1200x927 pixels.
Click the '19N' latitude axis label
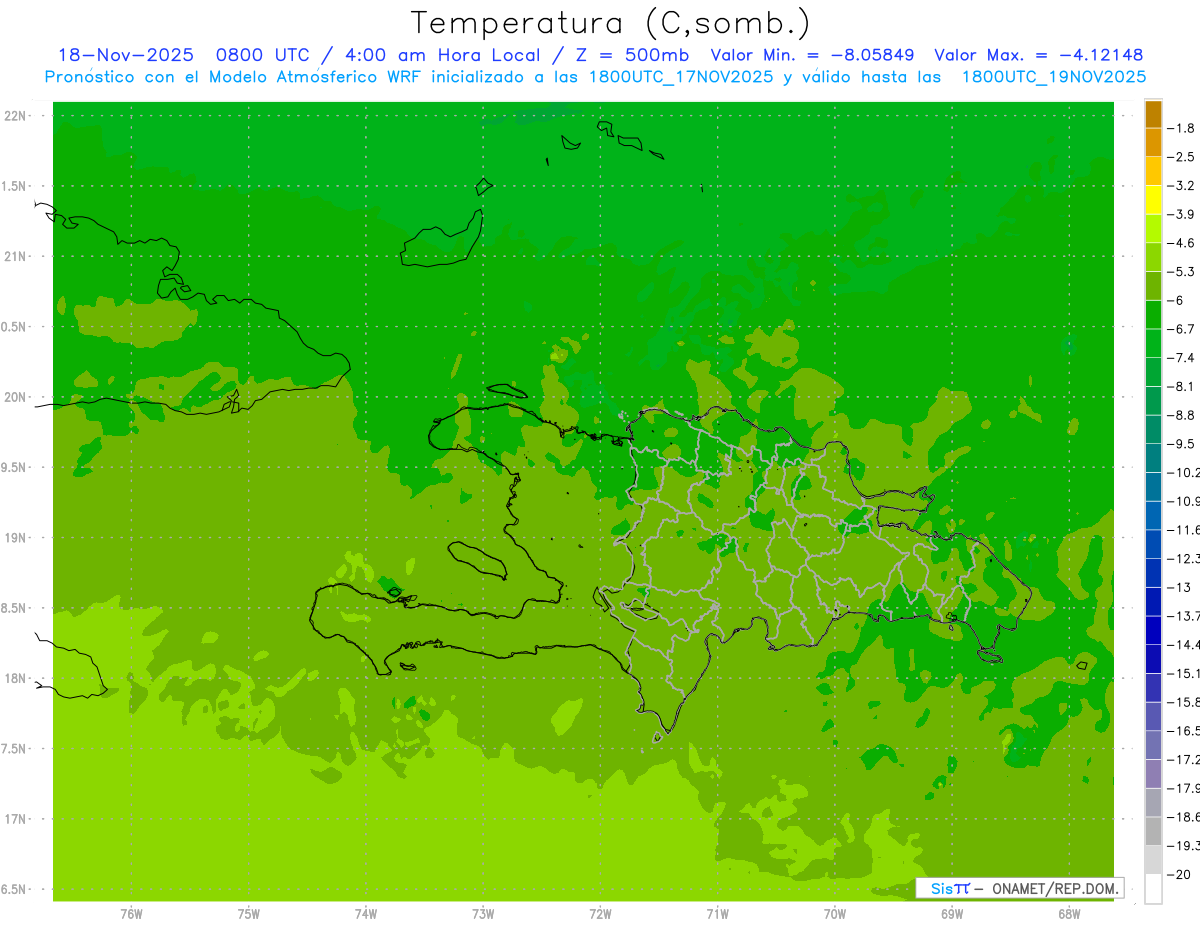coord(16,538)
